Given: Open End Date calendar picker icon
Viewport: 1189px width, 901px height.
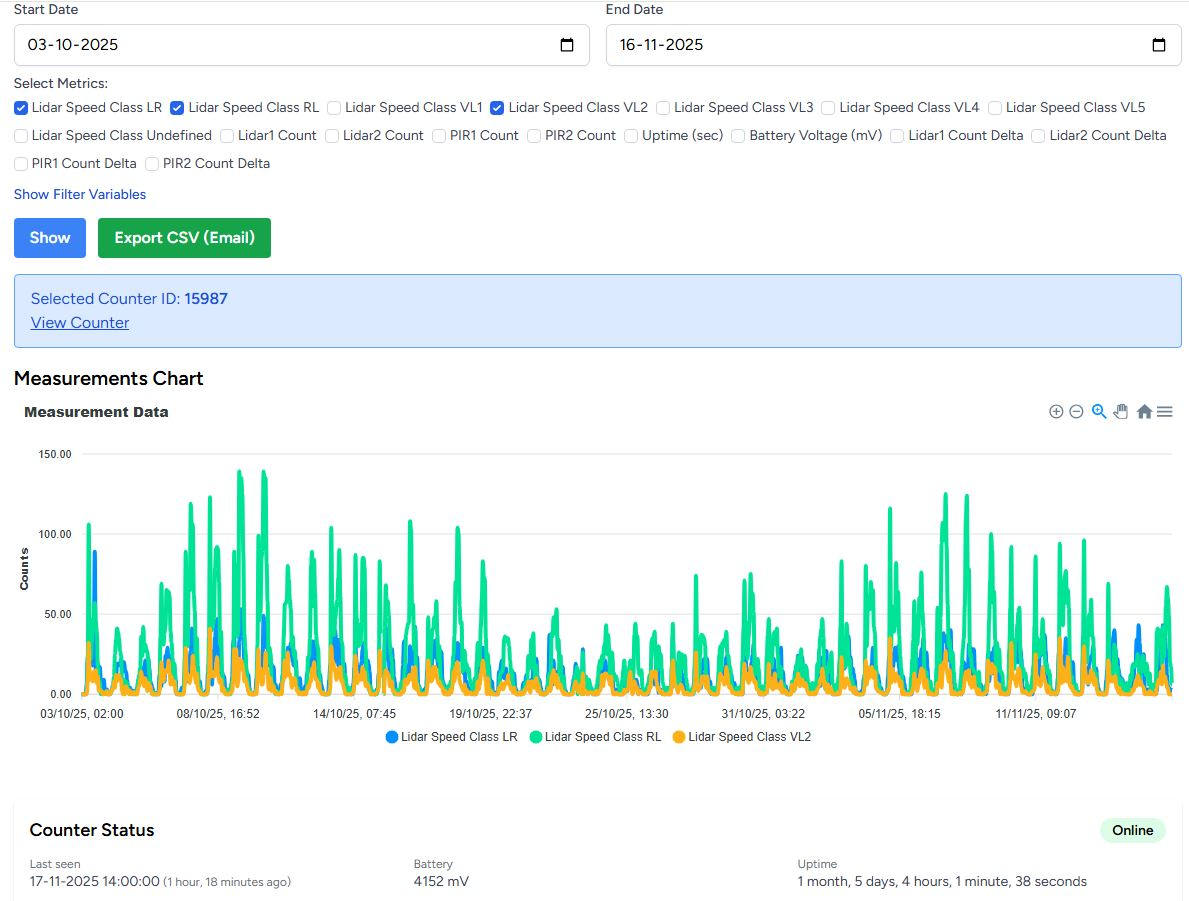Looking at the screenshot, I should point(1159,45).
